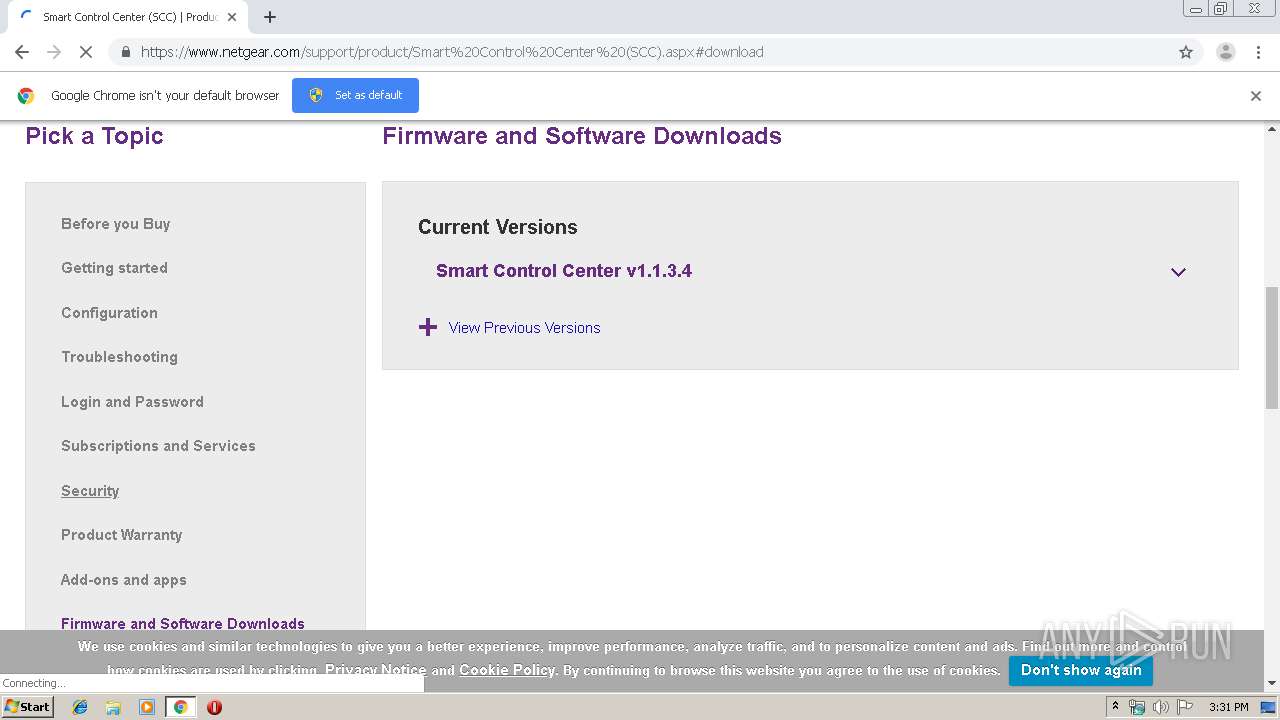Open Smart Control Center v1.1.3.4 entry
1280x720 pixels.
(x=564, y=271)
